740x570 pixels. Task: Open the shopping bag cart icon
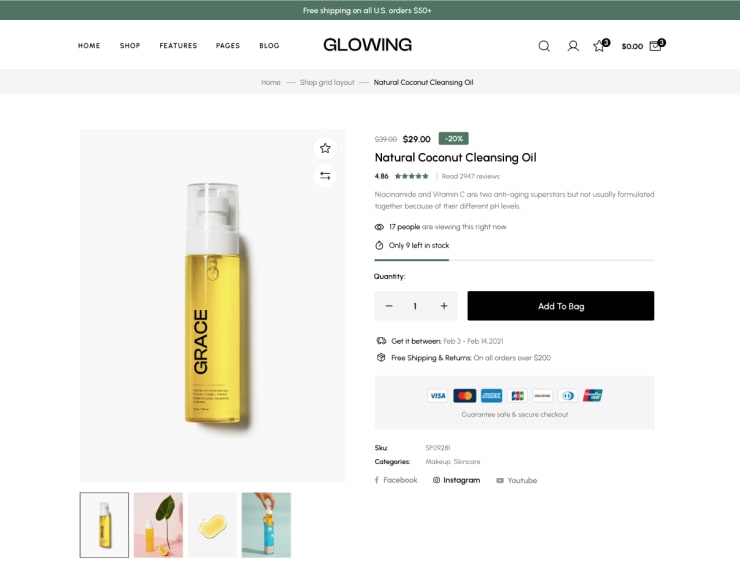pyautogui.click(x=655, y=46)
